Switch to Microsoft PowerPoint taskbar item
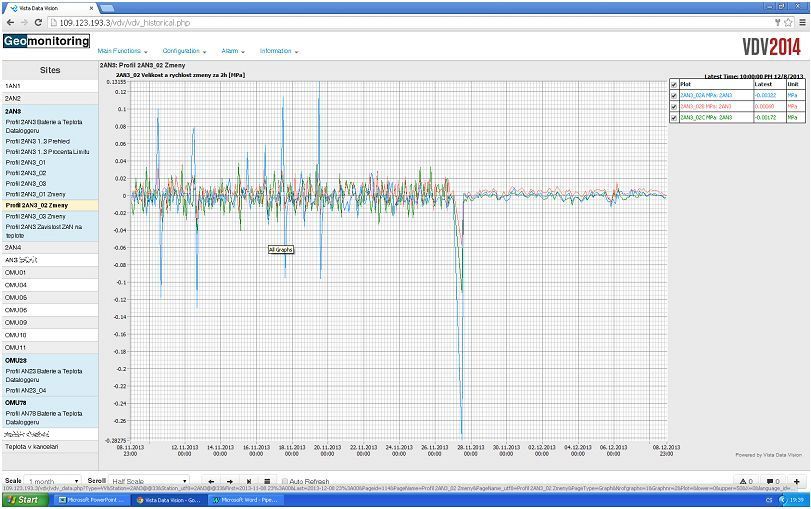The width and height of the screenshot is (811, 509). [91, 500]
